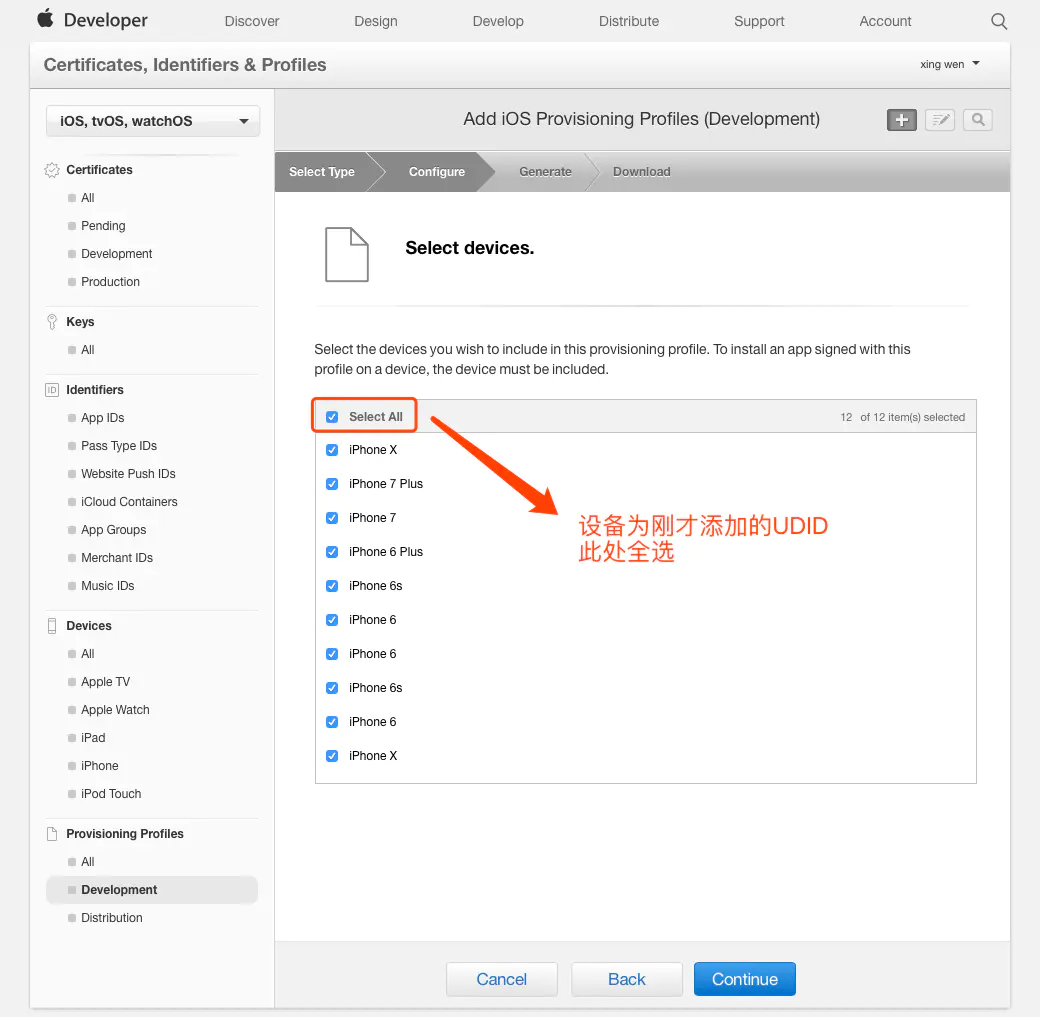Open the Design menu

[375, 21]
